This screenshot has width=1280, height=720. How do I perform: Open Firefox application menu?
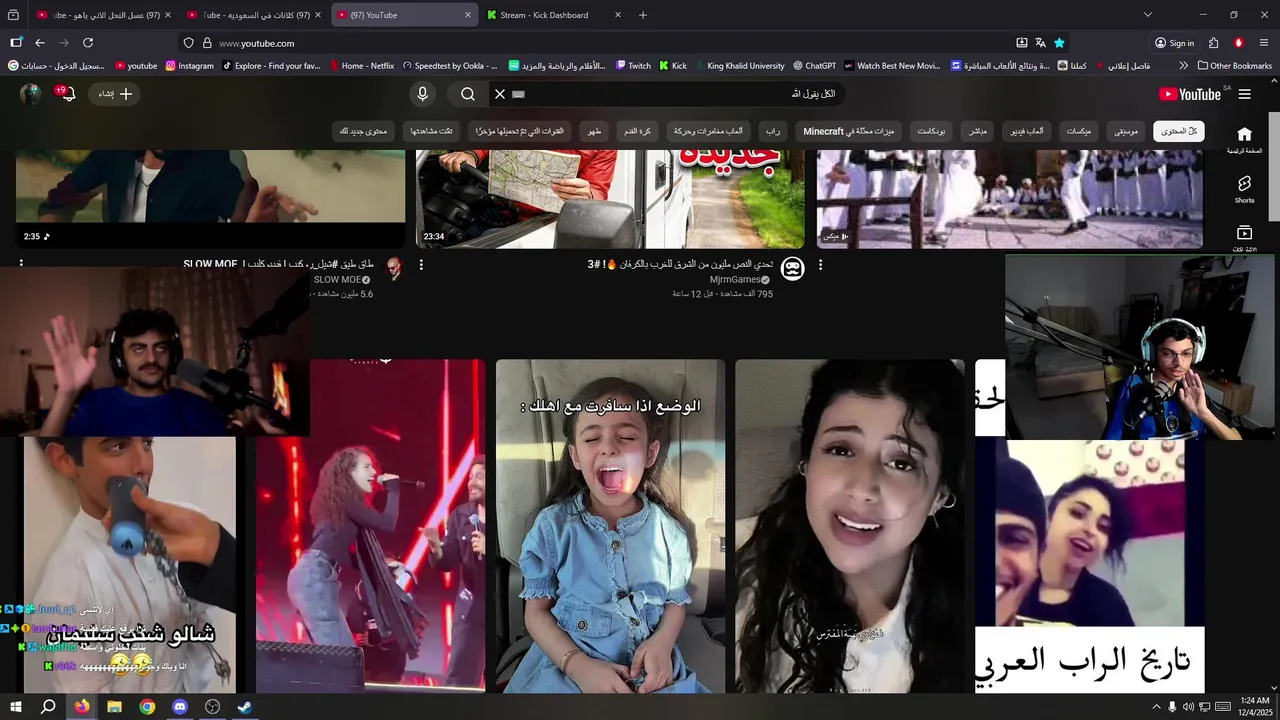click(x=1264, y=43)
